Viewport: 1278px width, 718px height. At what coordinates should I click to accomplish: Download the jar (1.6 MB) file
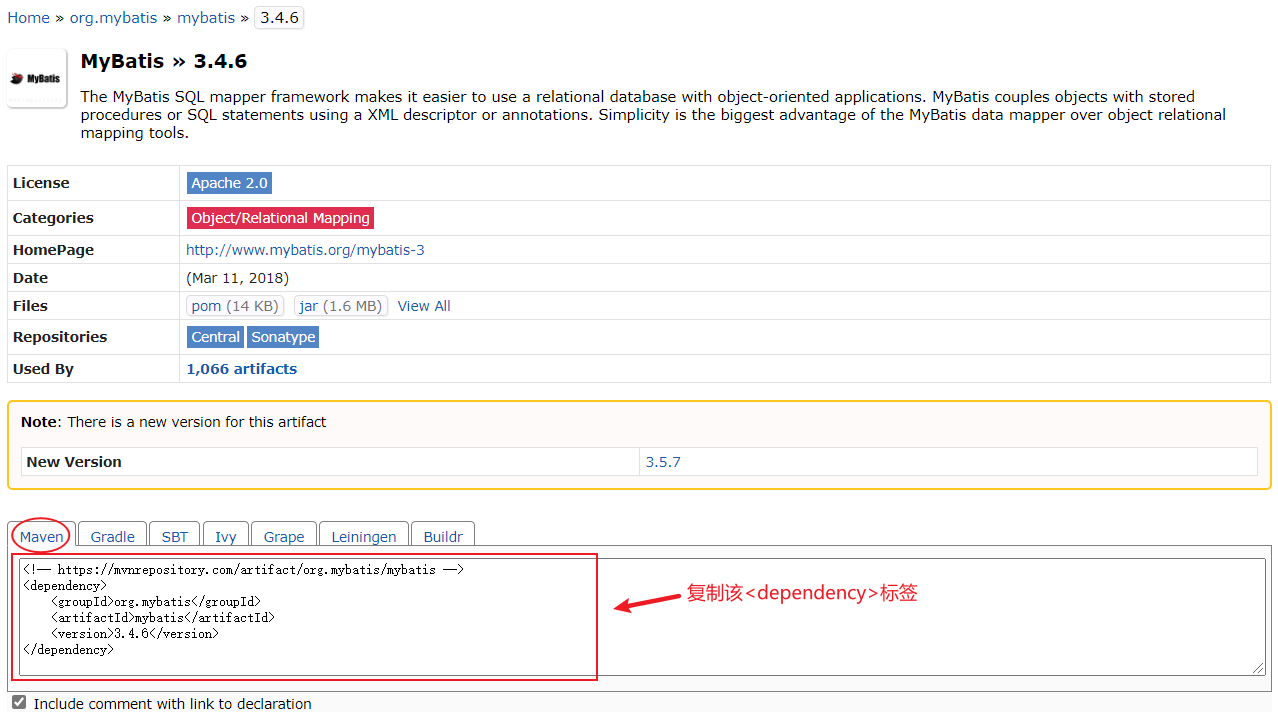tap(341, 306)
